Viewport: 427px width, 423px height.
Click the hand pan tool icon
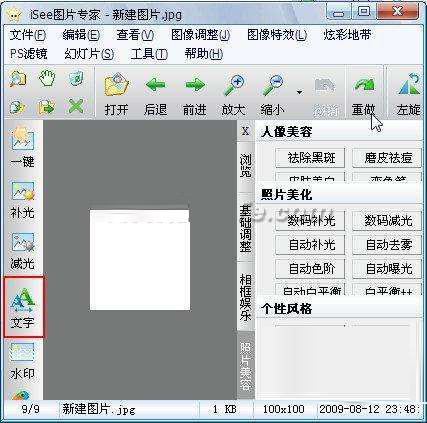click(47, 78)
